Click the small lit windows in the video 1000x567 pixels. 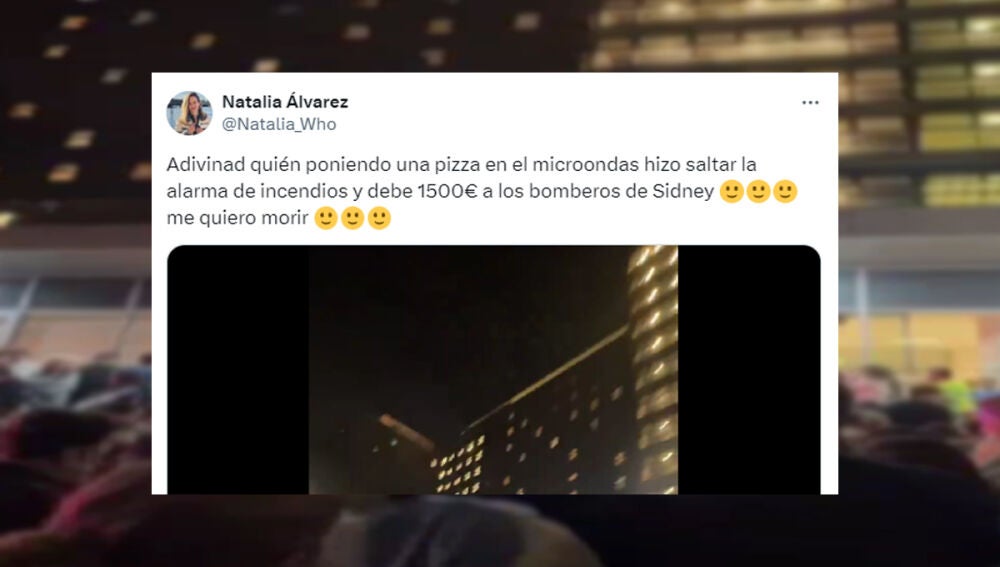point(457,466)
